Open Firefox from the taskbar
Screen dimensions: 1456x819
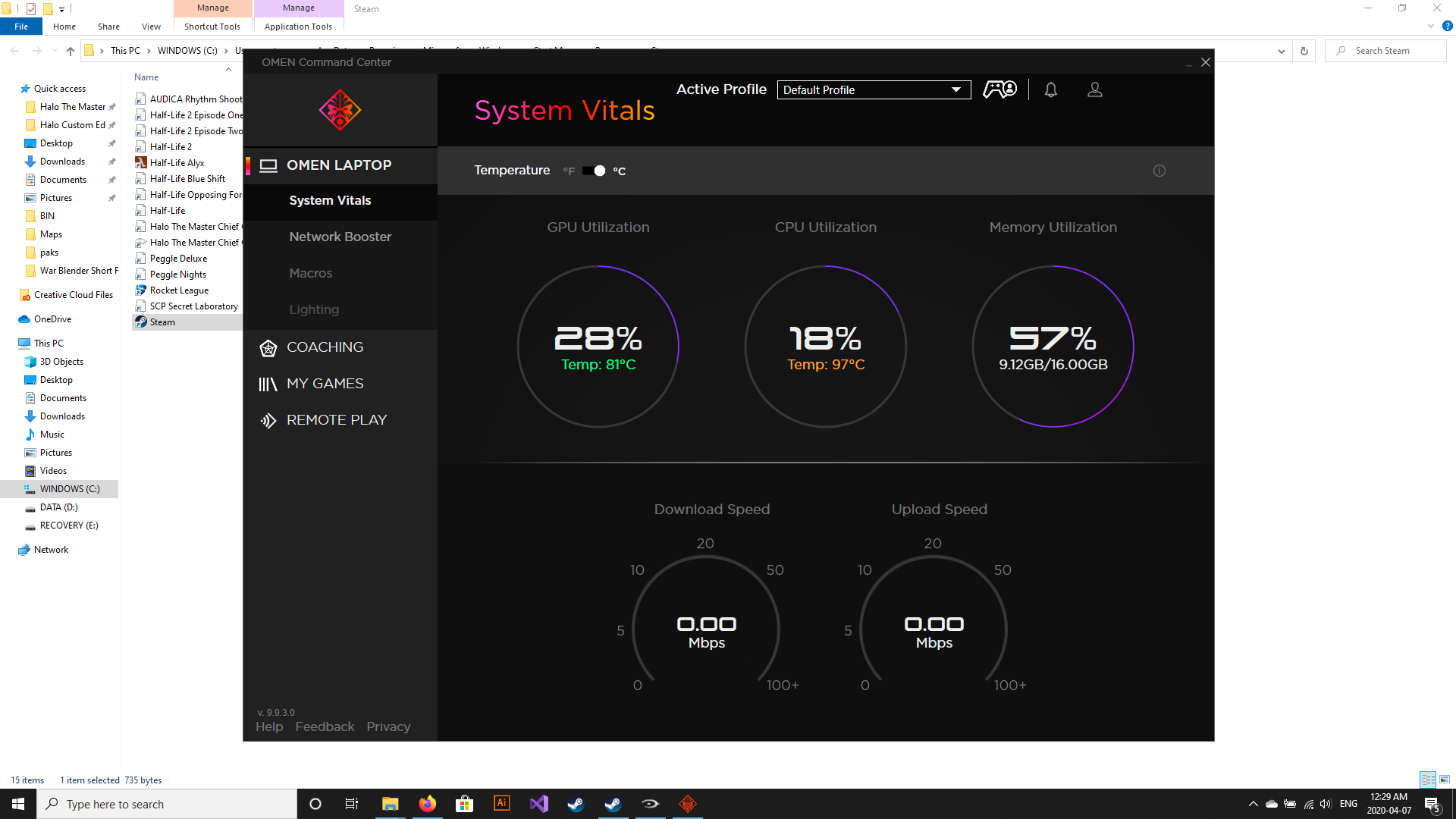[x=428, y=804]
